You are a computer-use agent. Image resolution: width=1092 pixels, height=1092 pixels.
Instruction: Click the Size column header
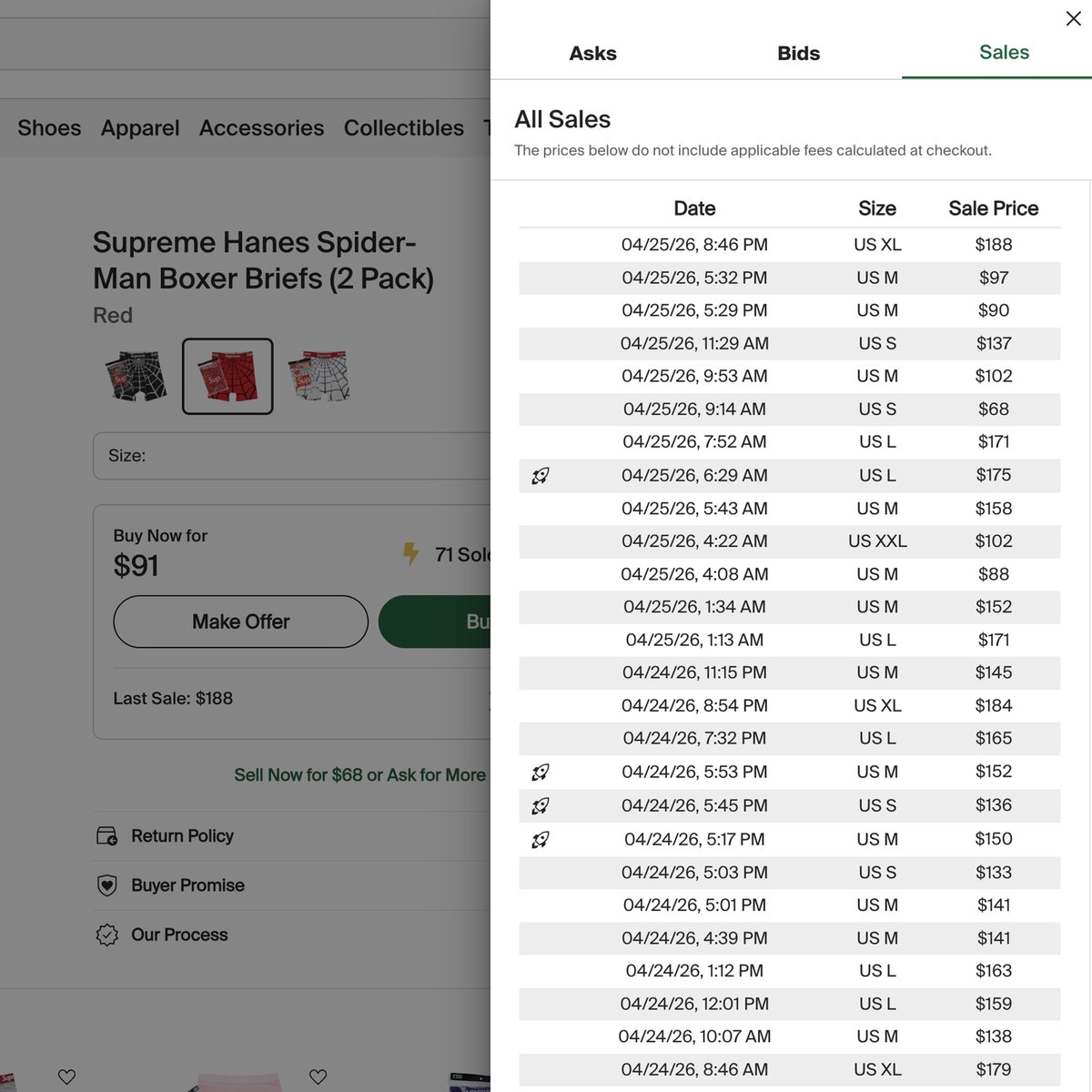877,208
